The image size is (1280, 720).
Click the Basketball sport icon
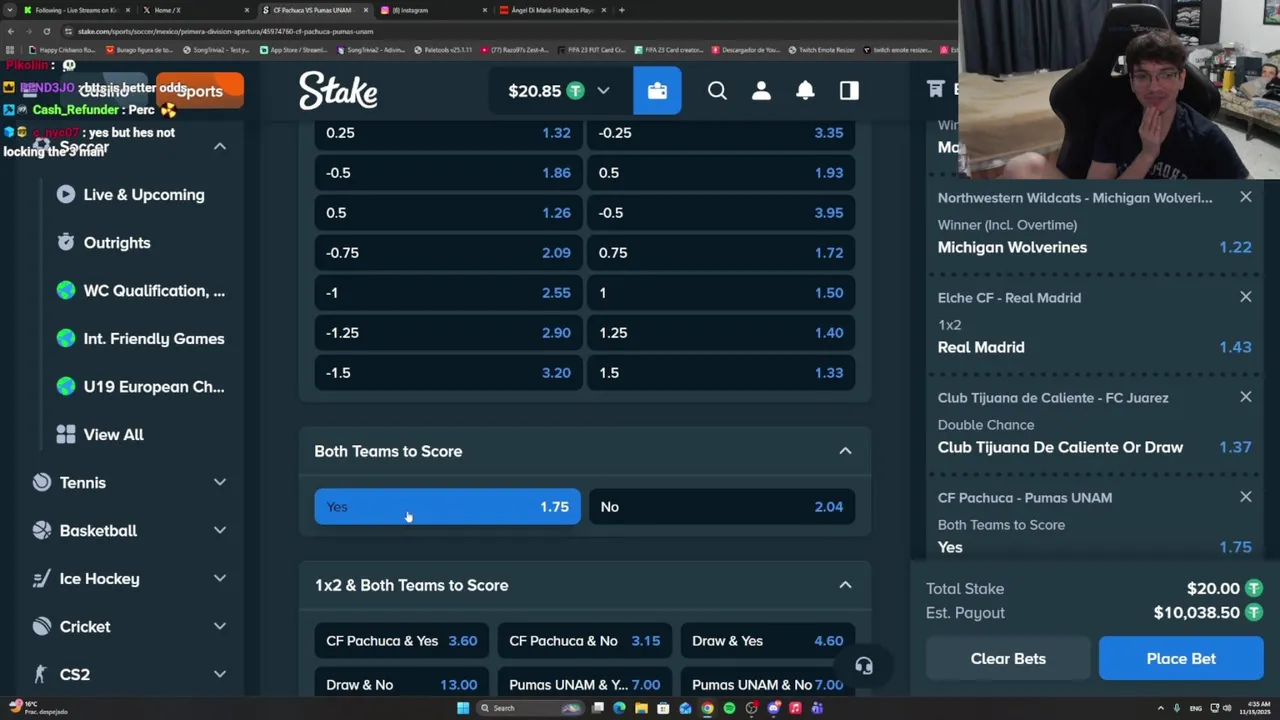tap(41, 531)
